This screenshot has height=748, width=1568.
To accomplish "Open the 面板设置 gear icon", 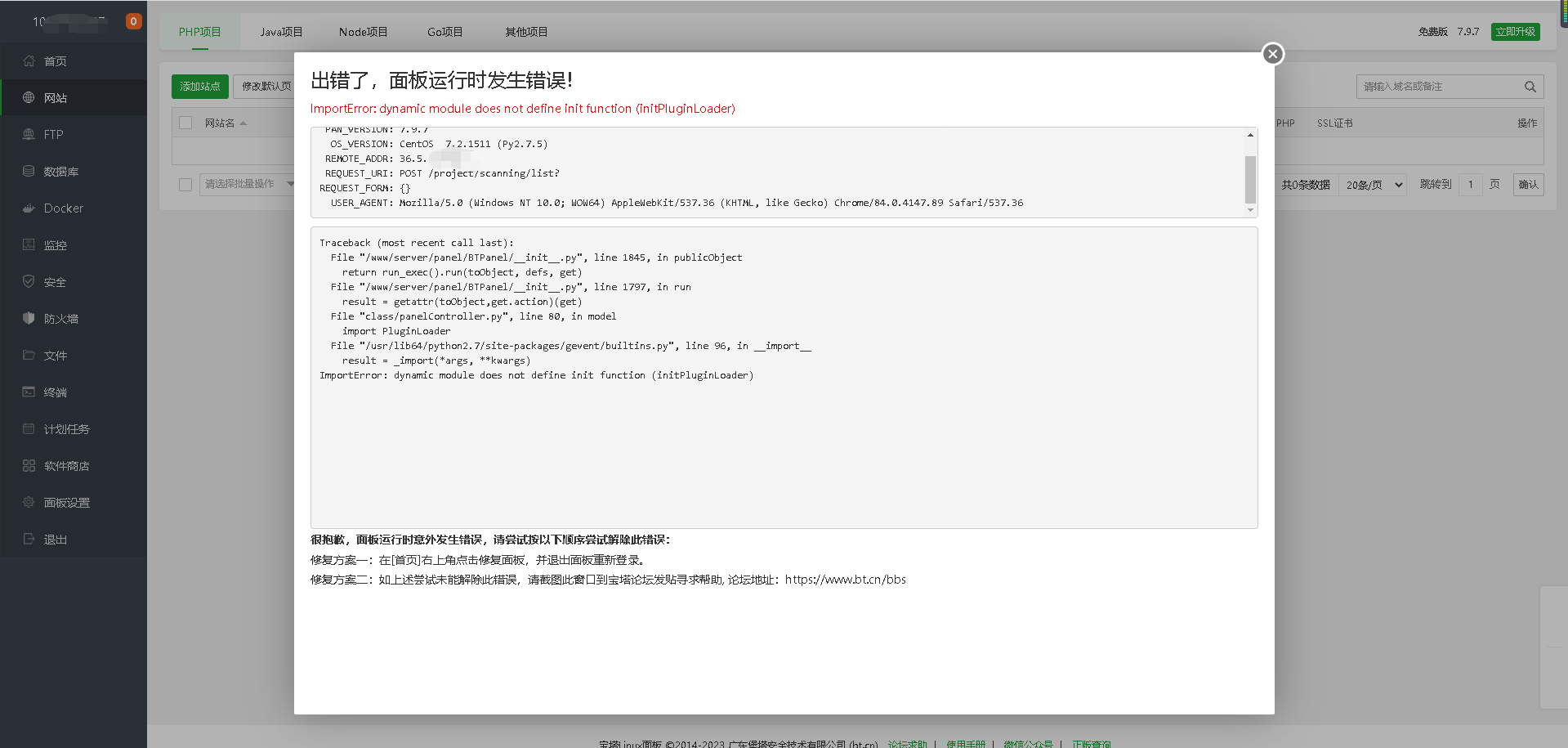I will [29, 502].
